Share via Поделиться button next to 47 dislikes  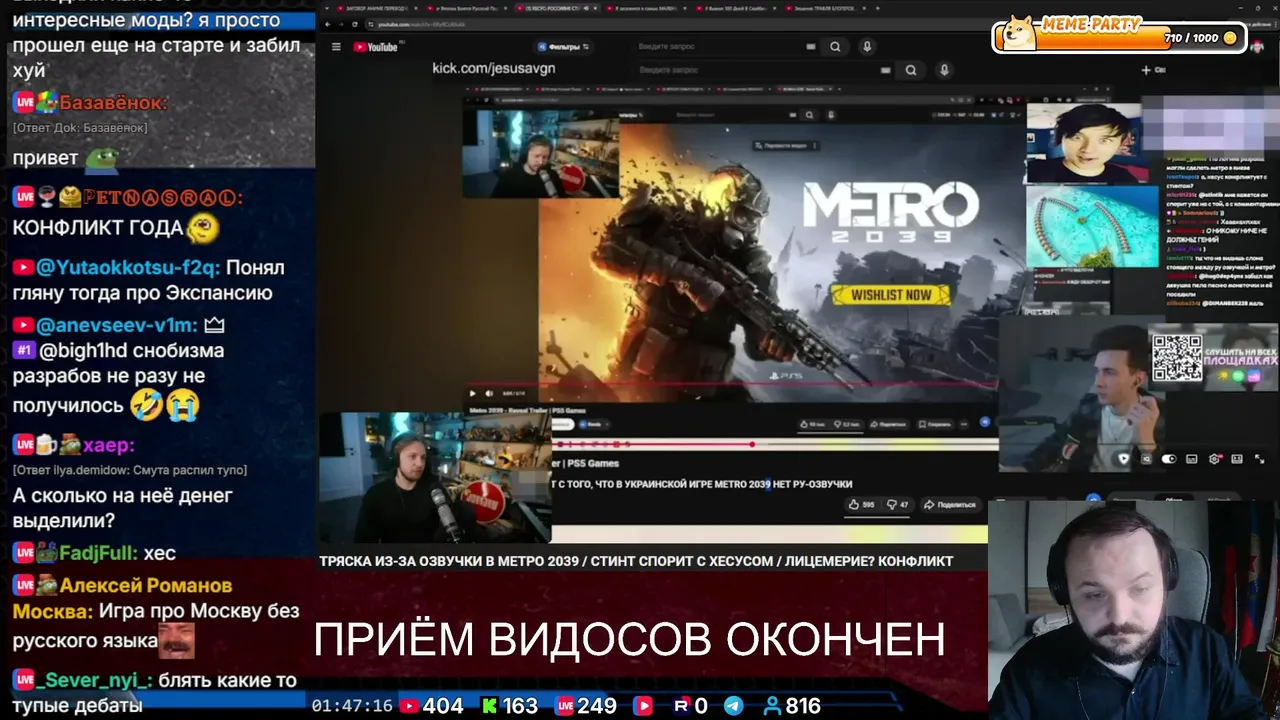(x=950, y=504)
